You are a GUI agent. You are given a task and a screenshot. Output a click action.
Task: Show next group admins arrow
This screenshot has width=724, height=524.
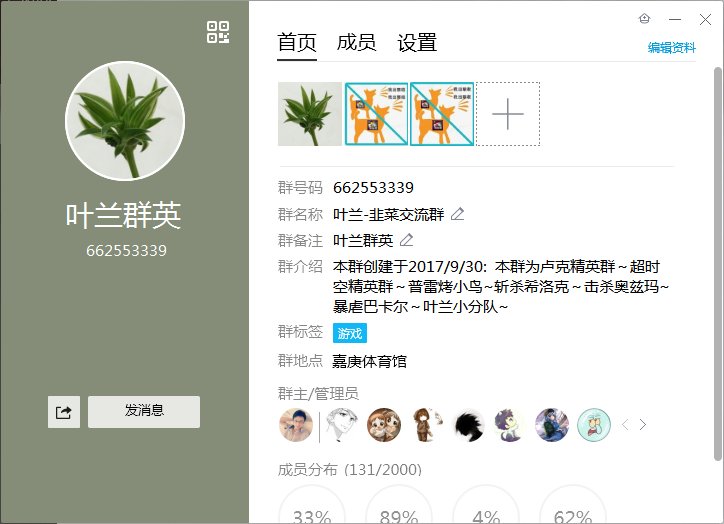click(x=643, y=424)
